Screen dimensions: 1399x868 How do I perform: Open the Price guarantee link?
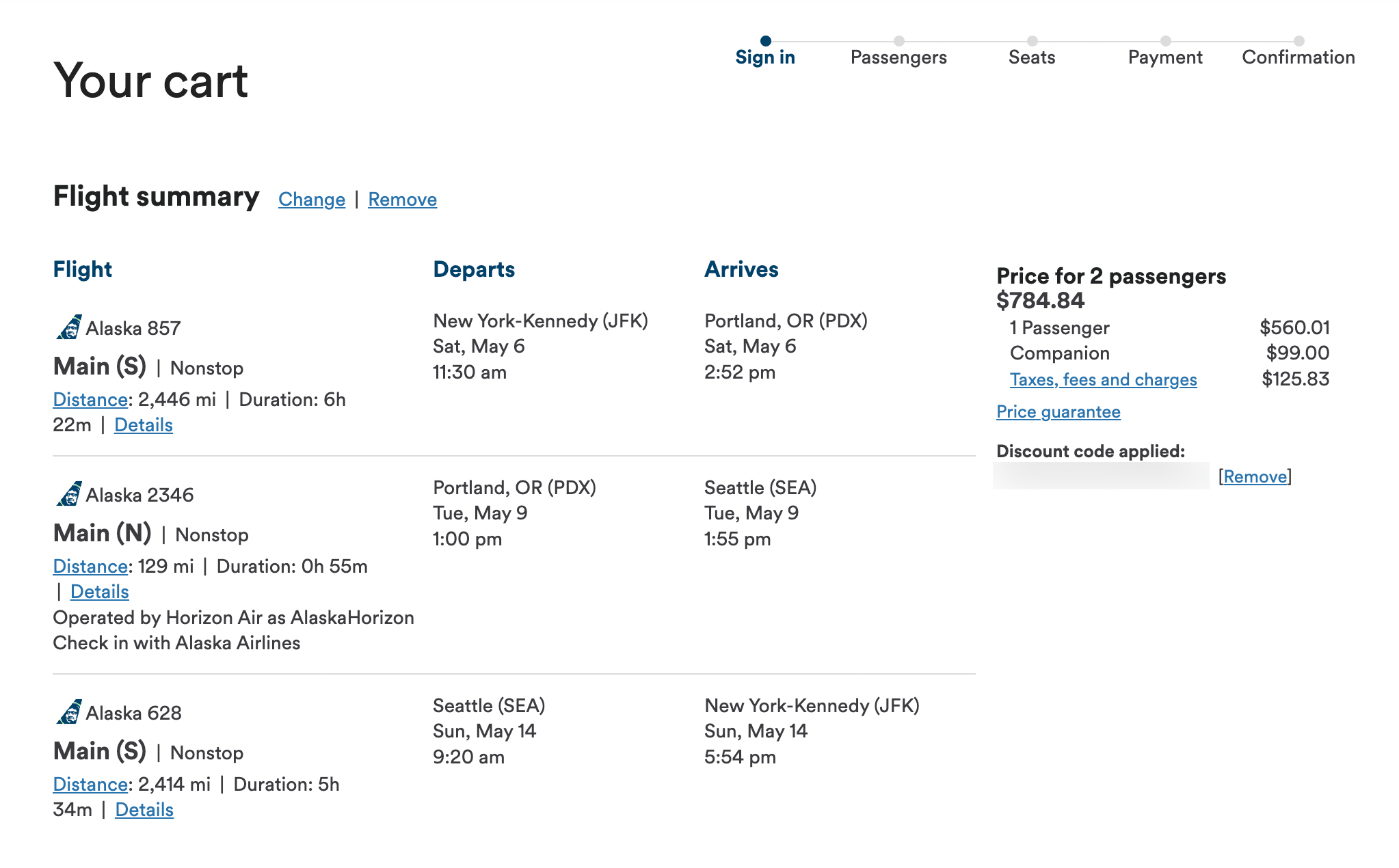[1058, 412]
